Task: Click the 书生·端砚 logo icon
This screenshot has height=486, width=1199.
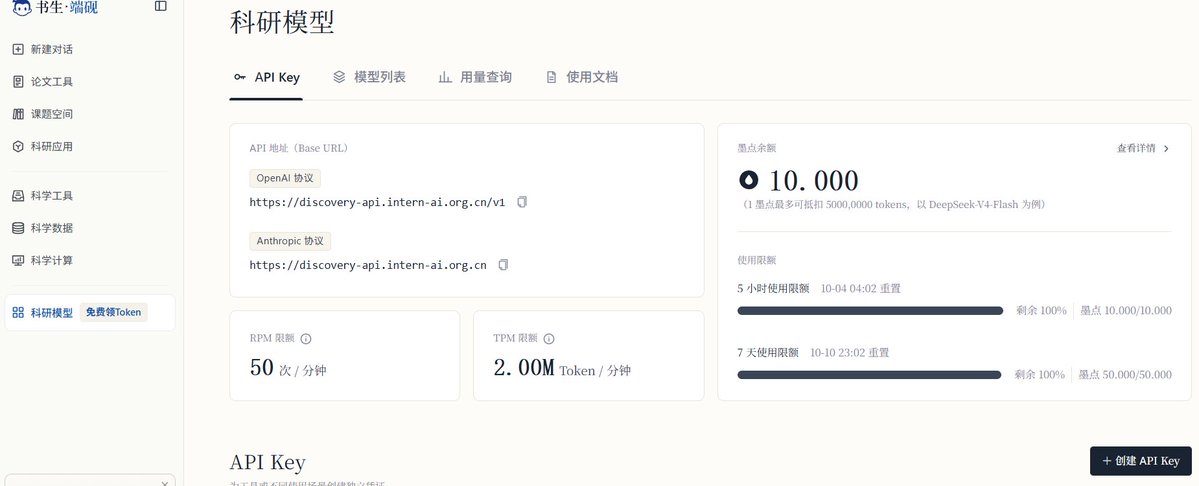Action: point(22,8)
